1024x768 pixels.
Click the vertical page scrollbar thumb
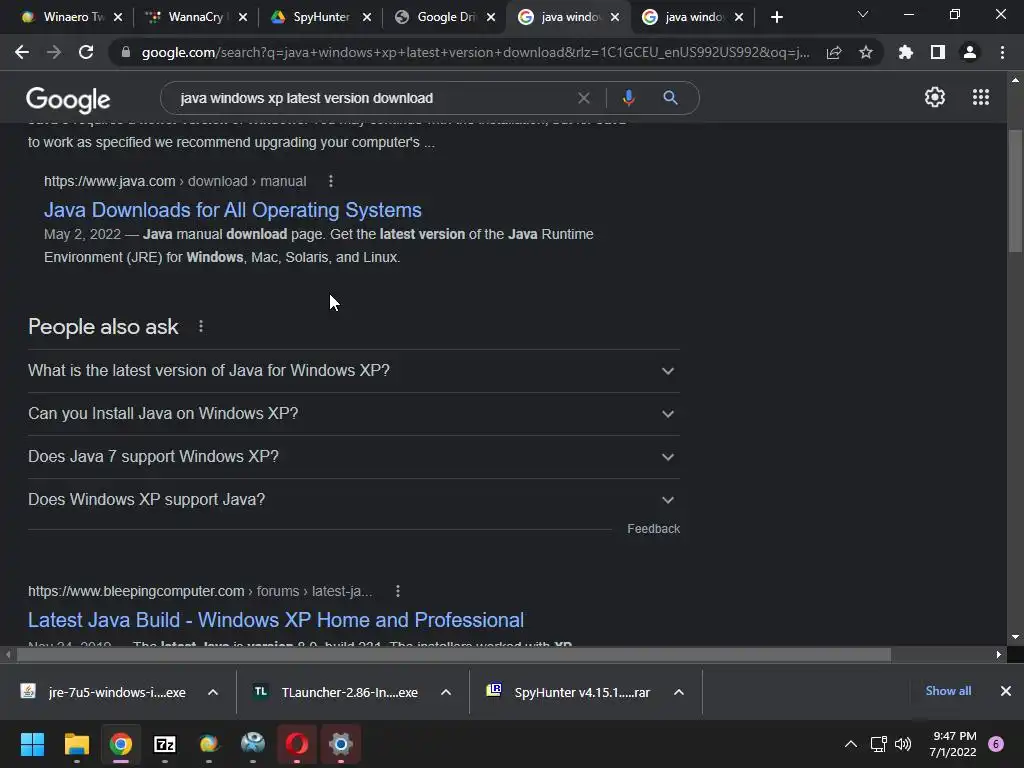pos(1015,191)
